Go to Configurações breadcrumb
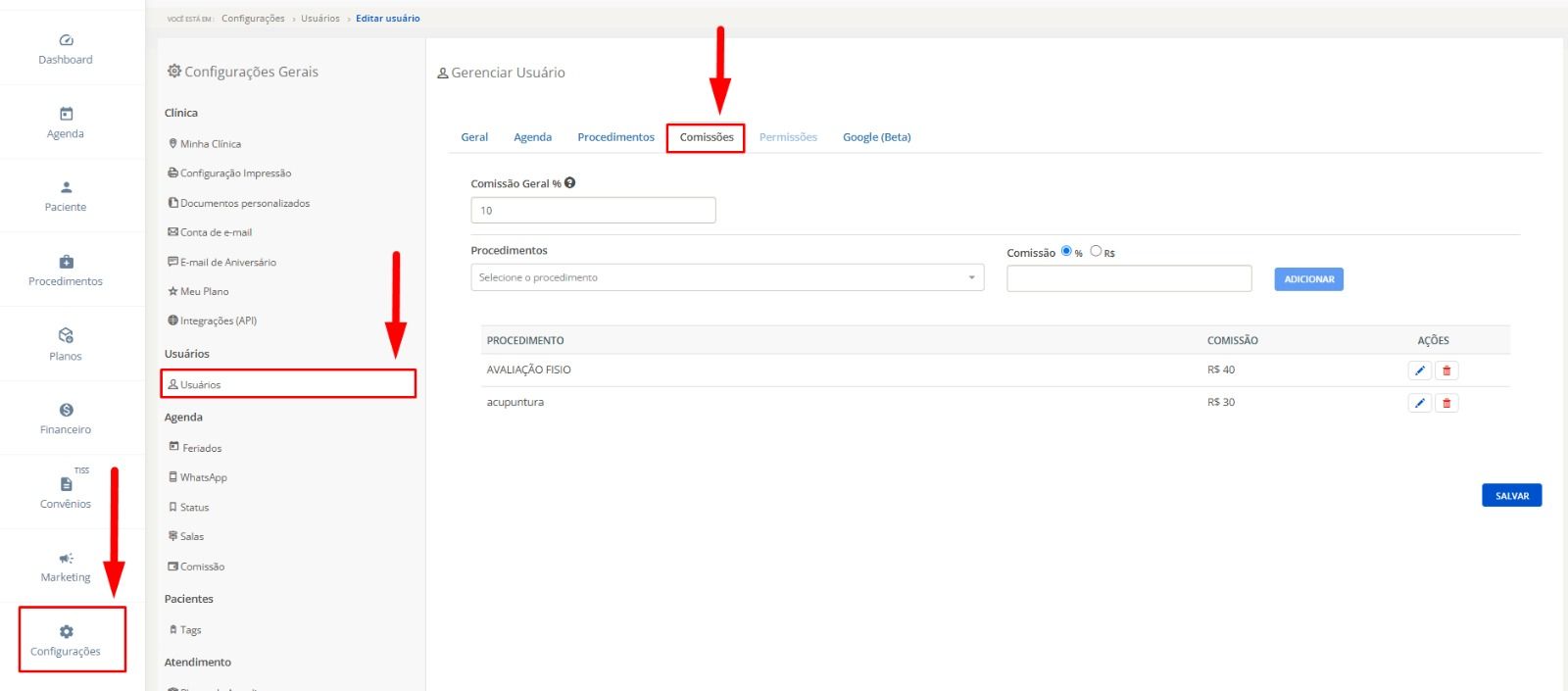 (x=253, y=19)
